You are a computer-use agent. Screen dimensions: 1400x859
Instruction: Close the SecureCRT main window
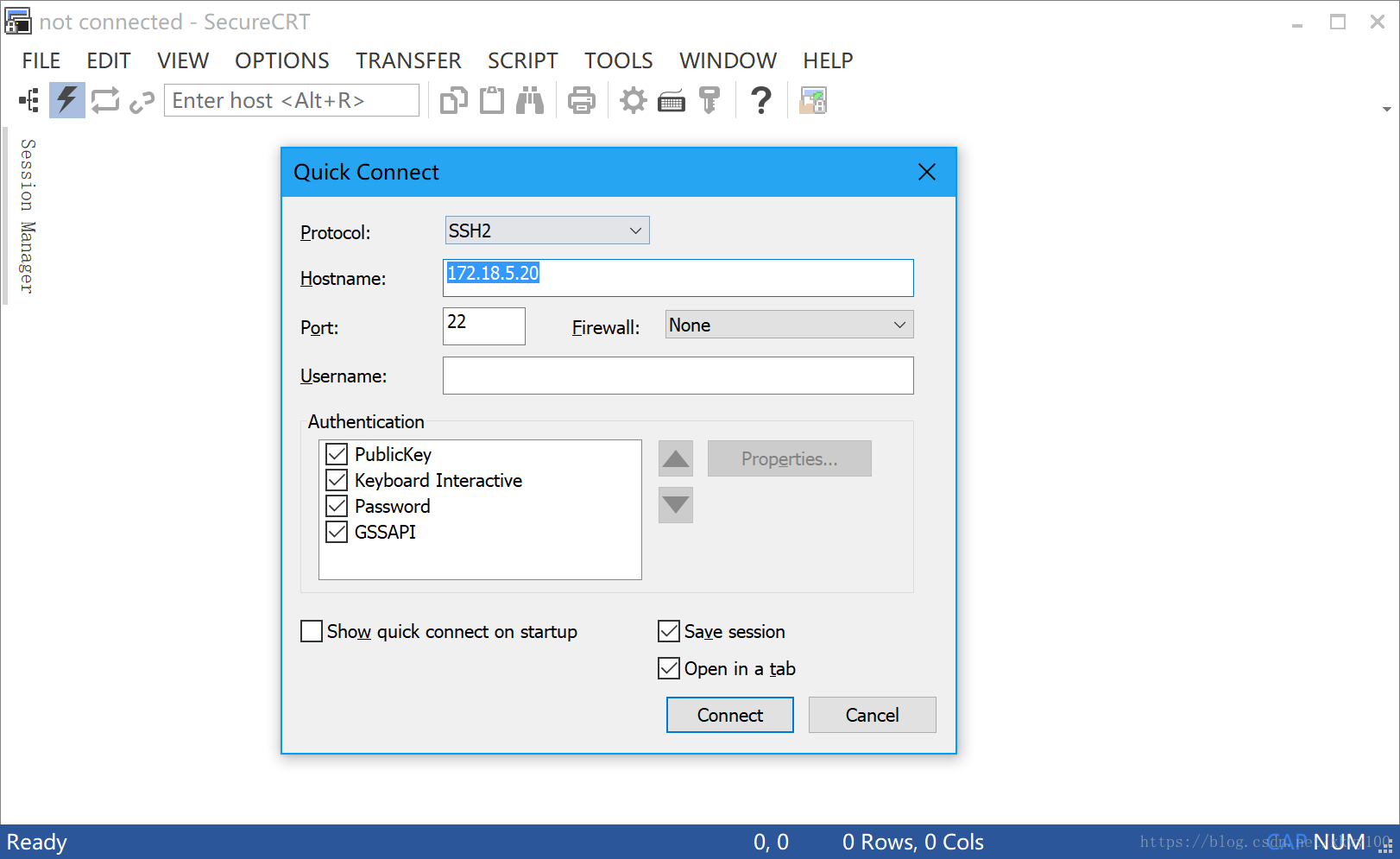[1378, 22]
